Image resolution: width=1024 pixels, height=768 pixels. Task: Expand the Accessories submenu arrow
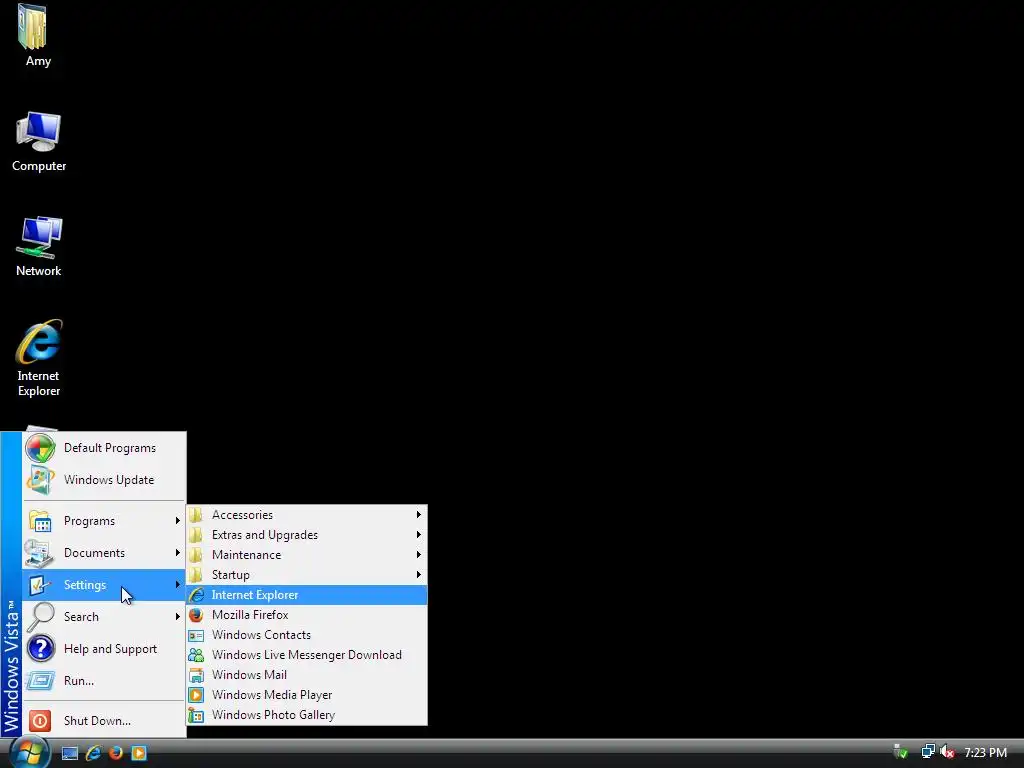coord(419,515)
